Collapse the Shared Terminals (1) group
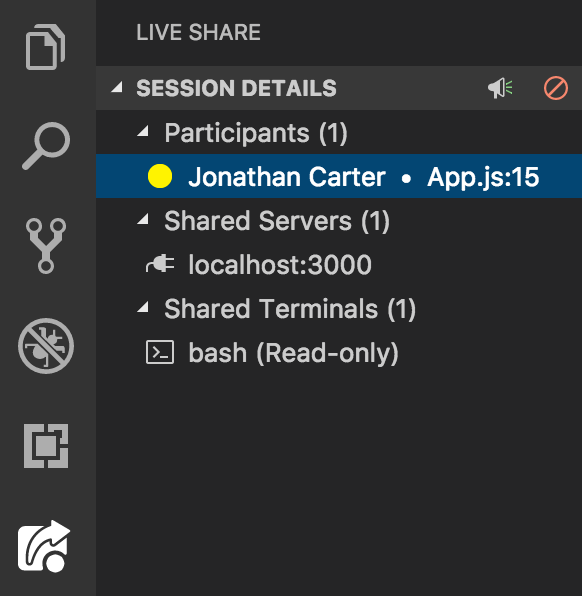This screenshot has height=596, width=582. [143, 307]
